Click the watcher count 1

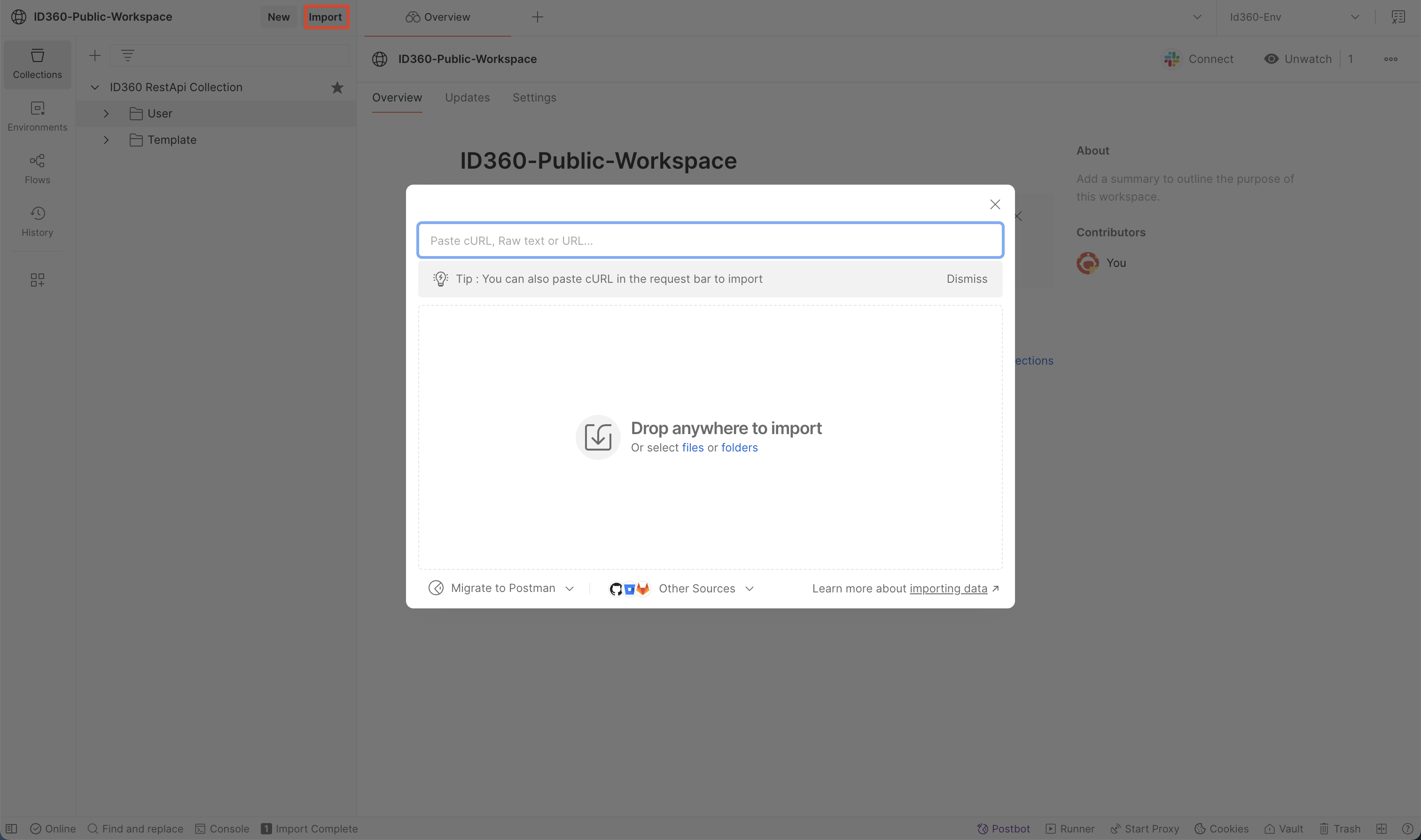pos(1350,59)
